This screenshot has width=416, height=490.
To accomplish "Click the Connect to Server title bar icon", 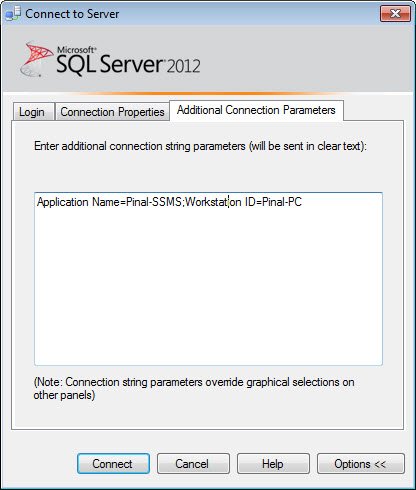I will point(14,14).
